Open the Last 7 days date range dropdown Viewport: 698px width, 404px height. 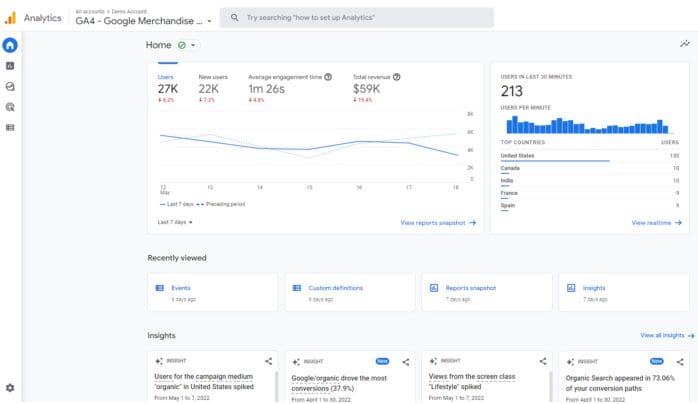(175, 222)
